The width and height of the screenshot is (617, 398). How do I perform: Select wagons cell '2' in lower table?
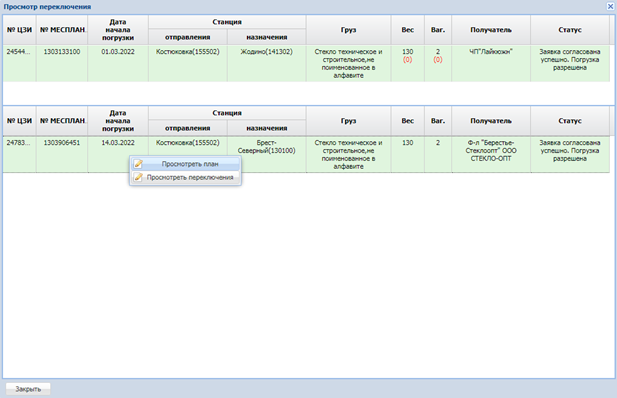click(x=438, y=154)
